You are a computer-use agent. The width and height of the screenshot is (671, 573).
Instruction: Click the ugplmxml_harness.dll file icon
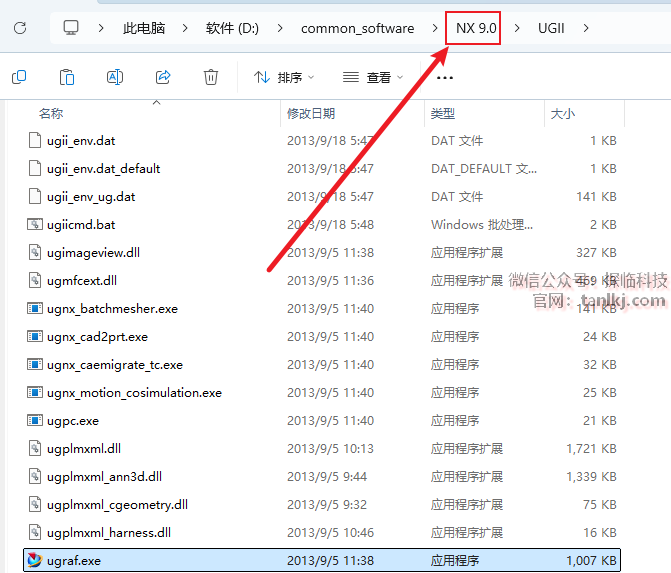[x=35, y=532]
